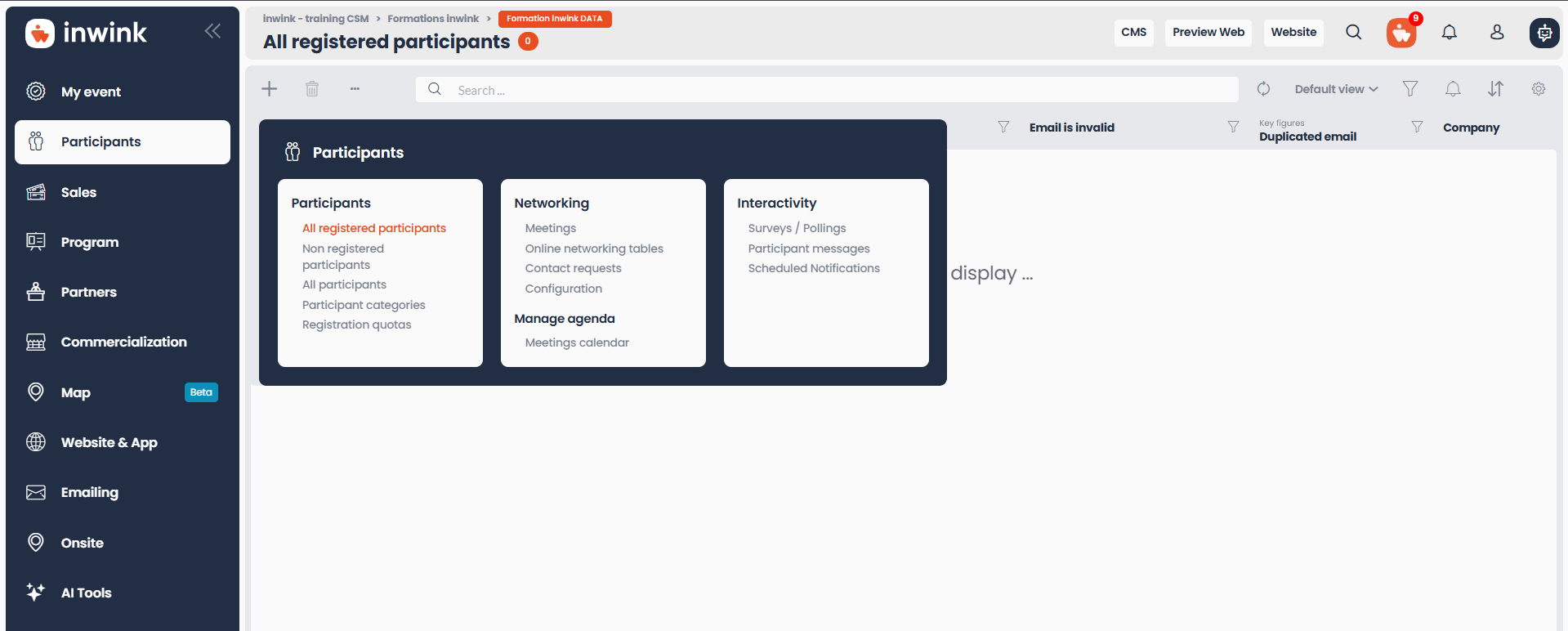Open the grid filter funnel icon

1410,89
